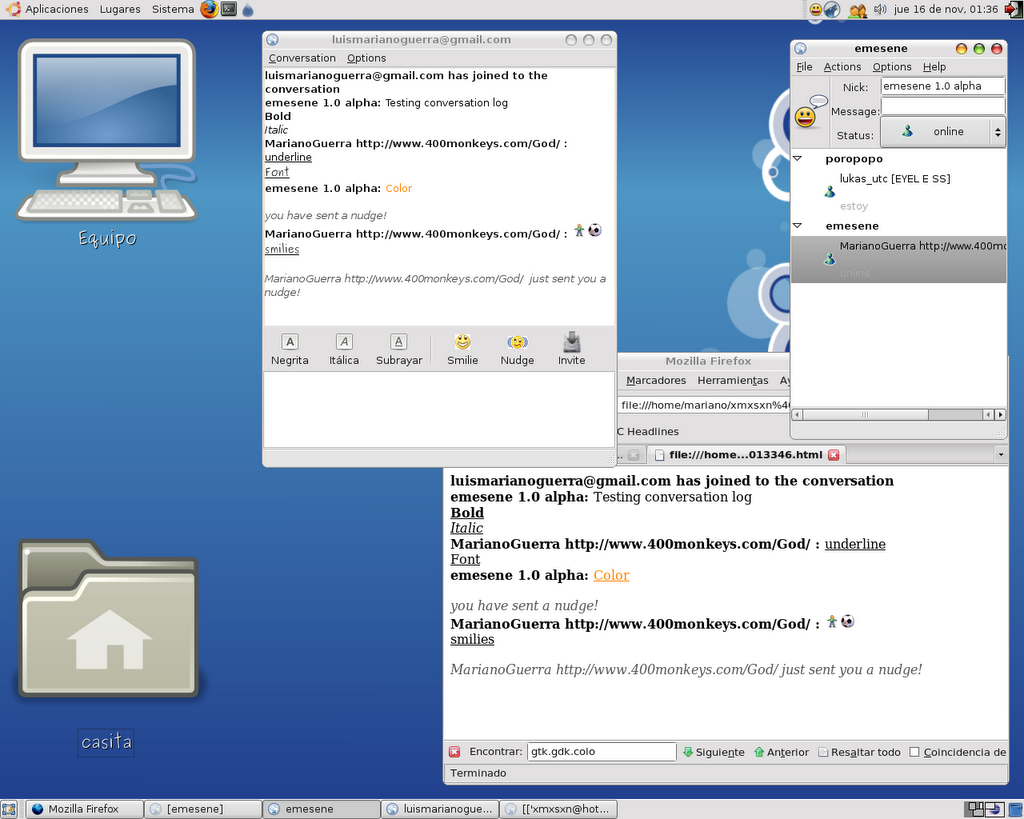The image size is (1024, 819).
Task: Select the MarianoGuerra contact in emesene list
Action: [x=898, y=259]
